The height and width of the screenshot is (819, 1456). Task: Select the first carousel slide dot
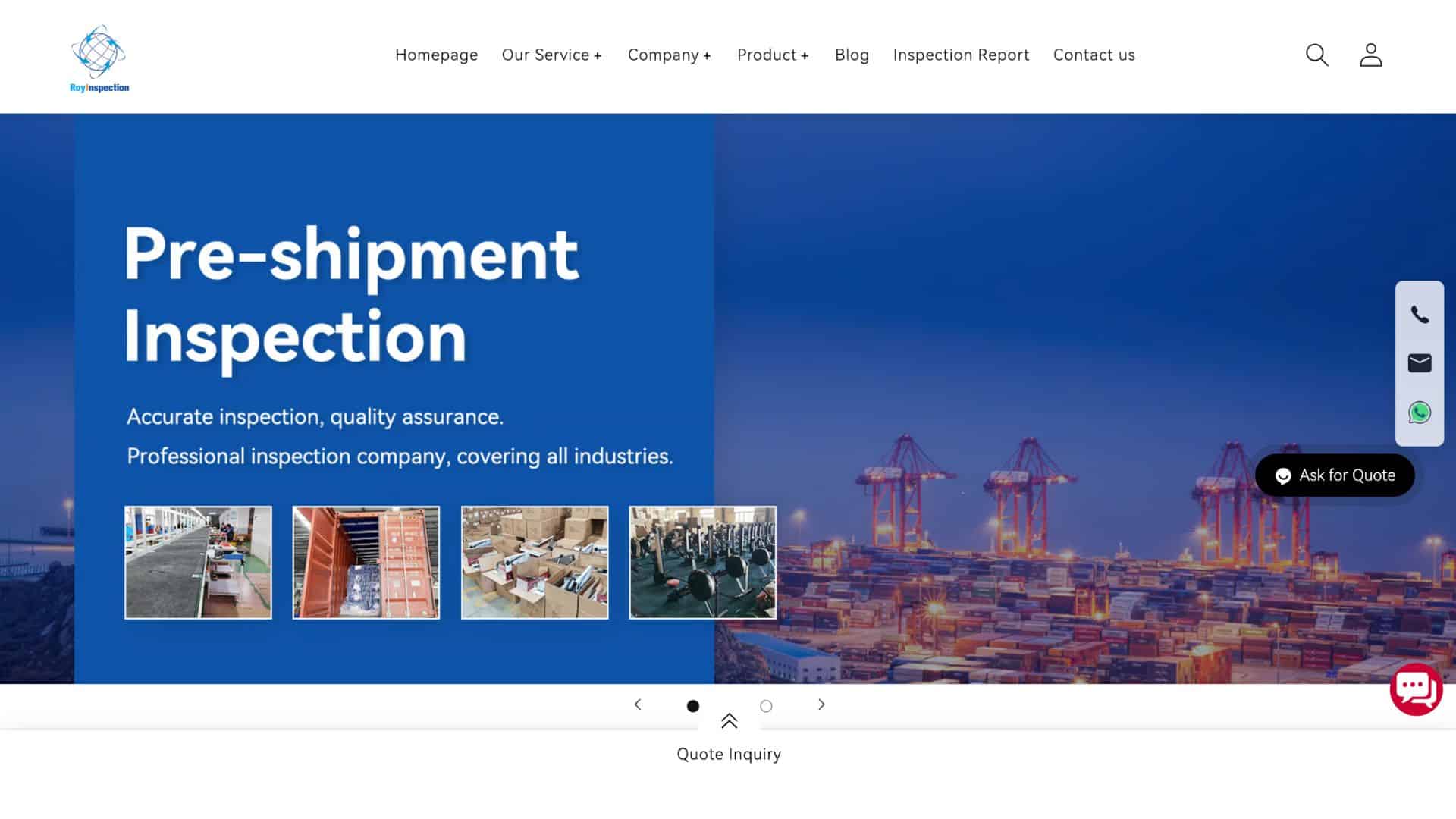pyautogui.click(x=692, y=705)
